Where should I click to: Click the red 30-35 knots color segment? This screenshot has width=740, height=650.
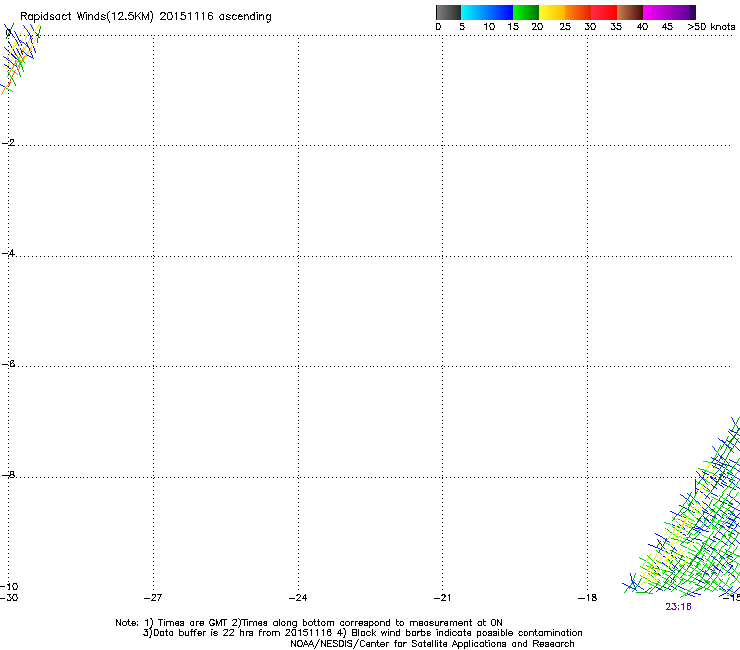(x=604, y=12)
